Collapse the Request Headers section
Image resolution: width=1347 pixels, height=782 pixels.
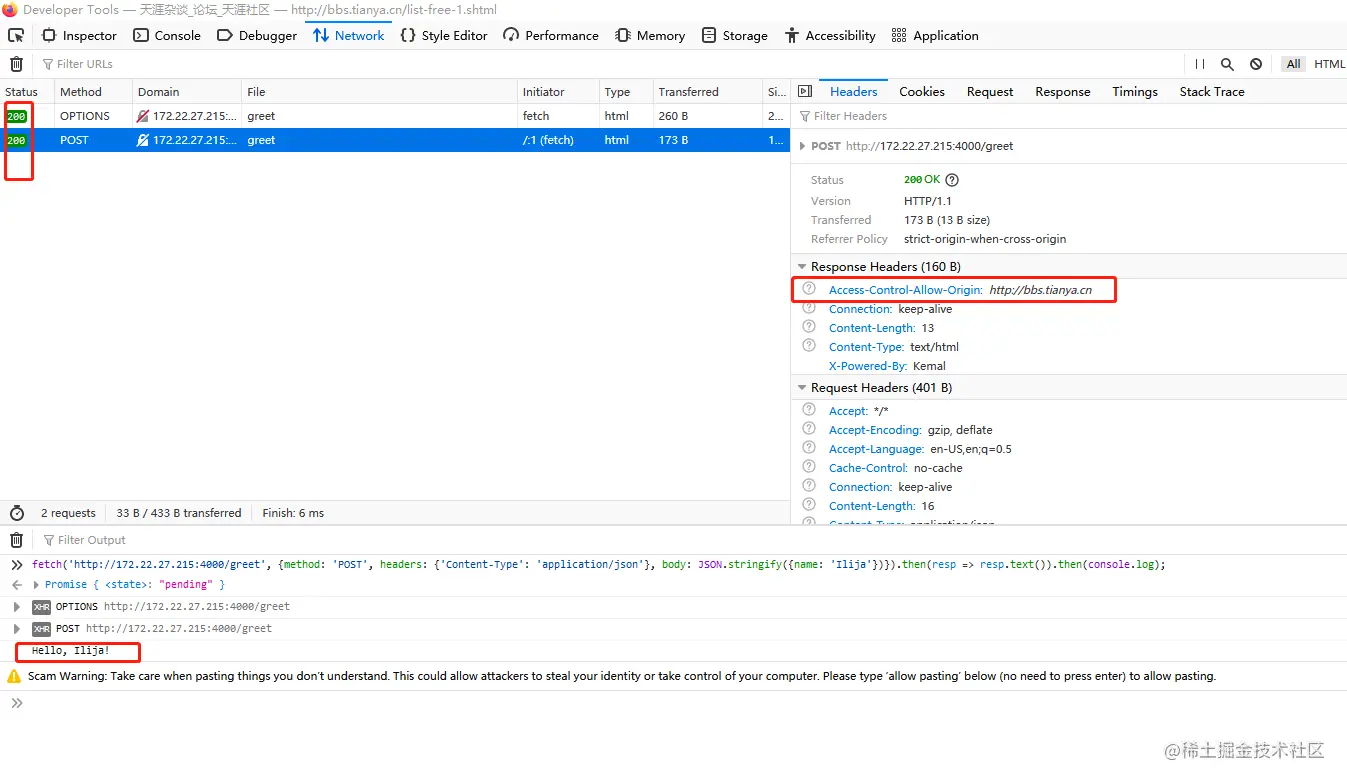(x=802, y=388)
